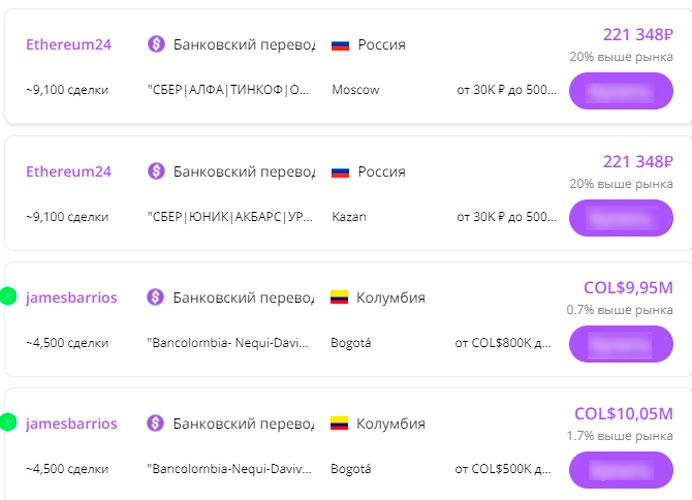
Task: Open the Ethereum24 profile in the Moscow offer
Action: (68, 45)
